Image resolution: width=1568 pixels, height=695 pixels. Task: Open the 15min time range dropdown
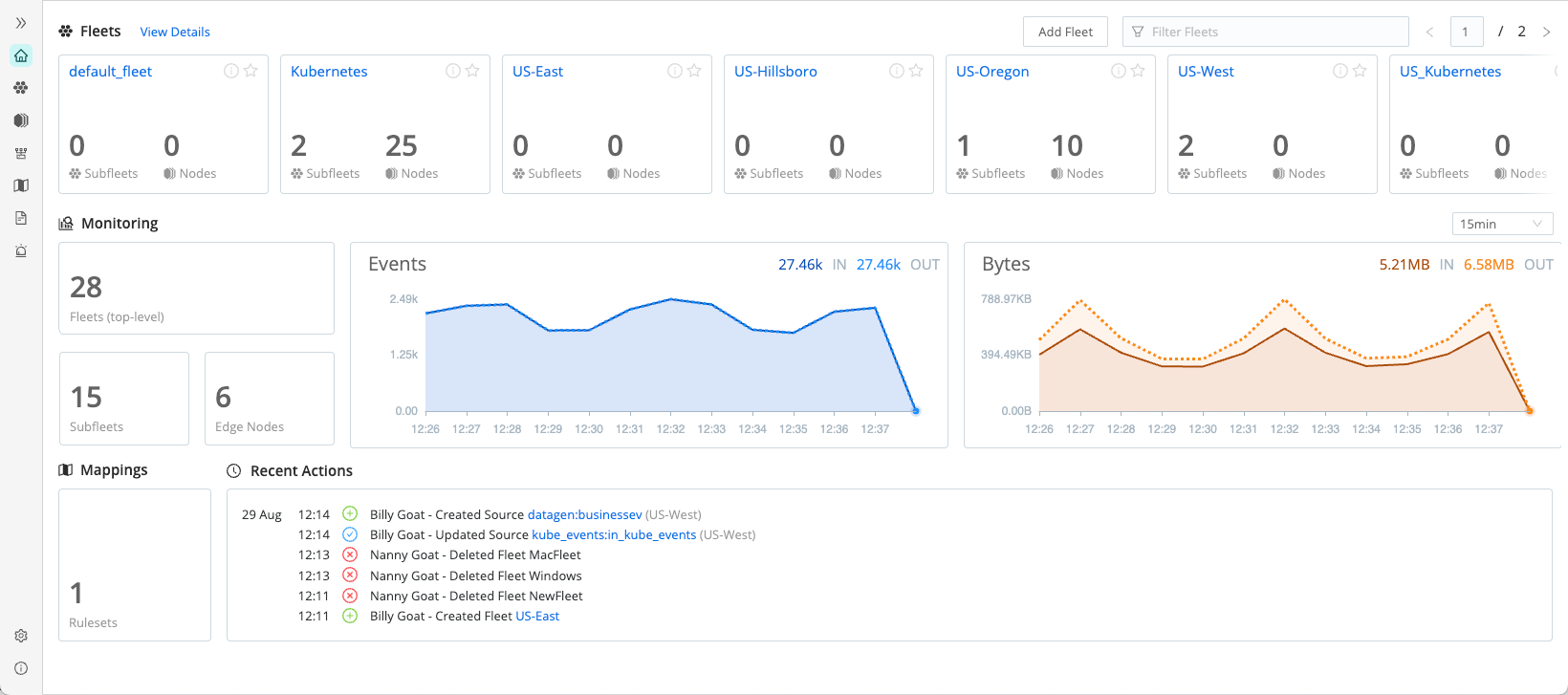pyautogui.click(x=1501, y=224)
